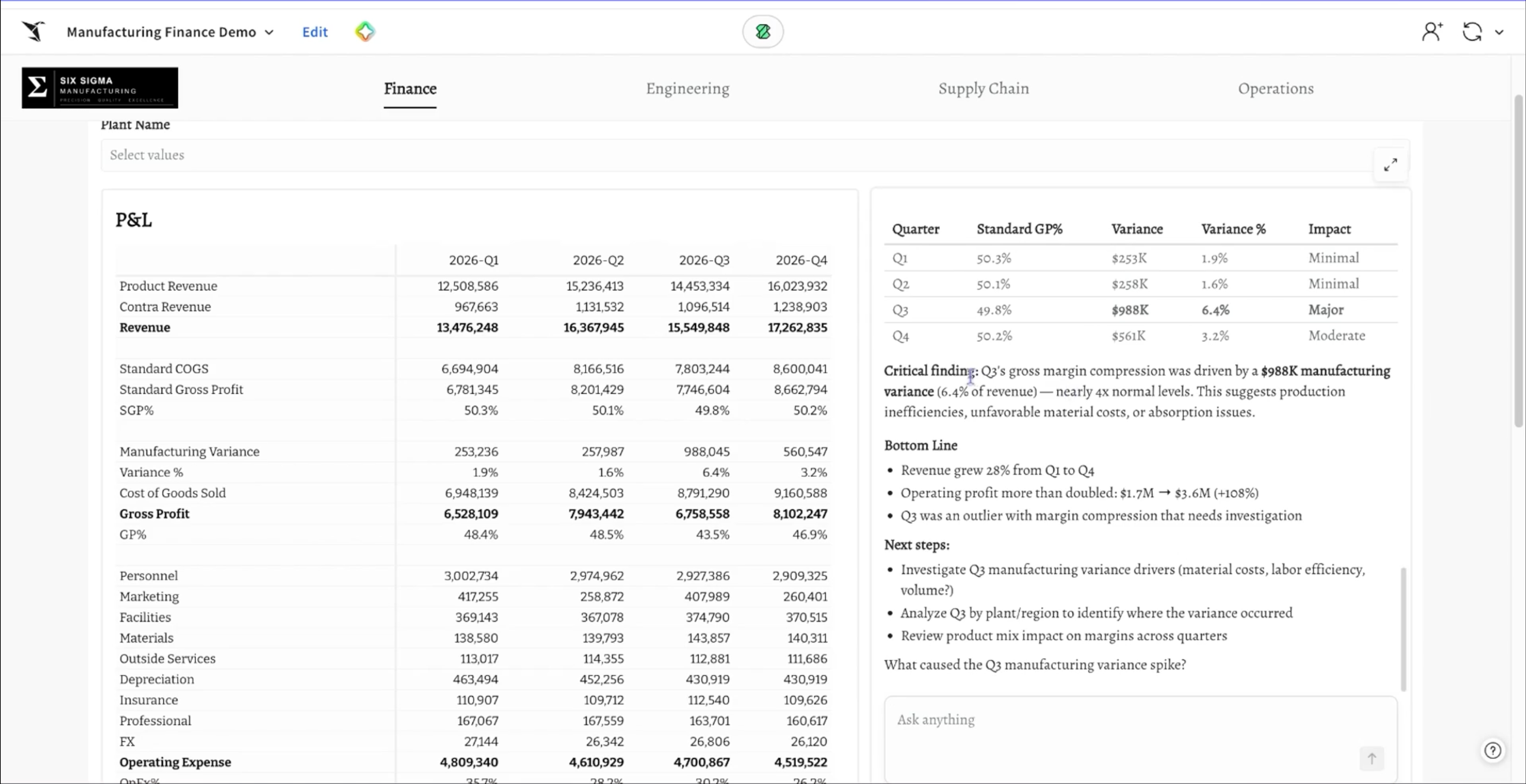Select the Outside Services row label
Viewport: 1526px width, 784px height.
[167, 659]
